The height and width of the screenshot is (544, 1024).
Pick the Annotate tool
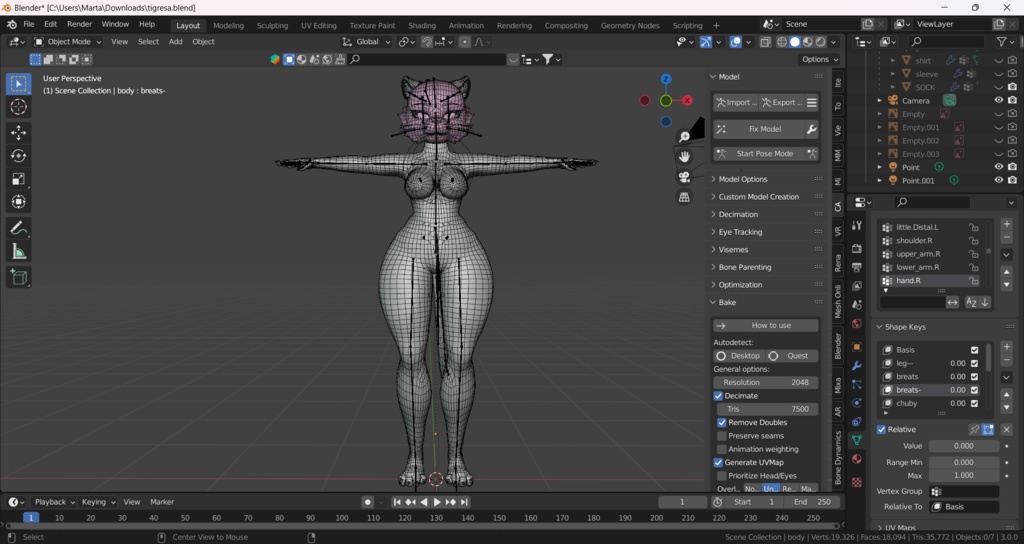[x=18, y=228]
